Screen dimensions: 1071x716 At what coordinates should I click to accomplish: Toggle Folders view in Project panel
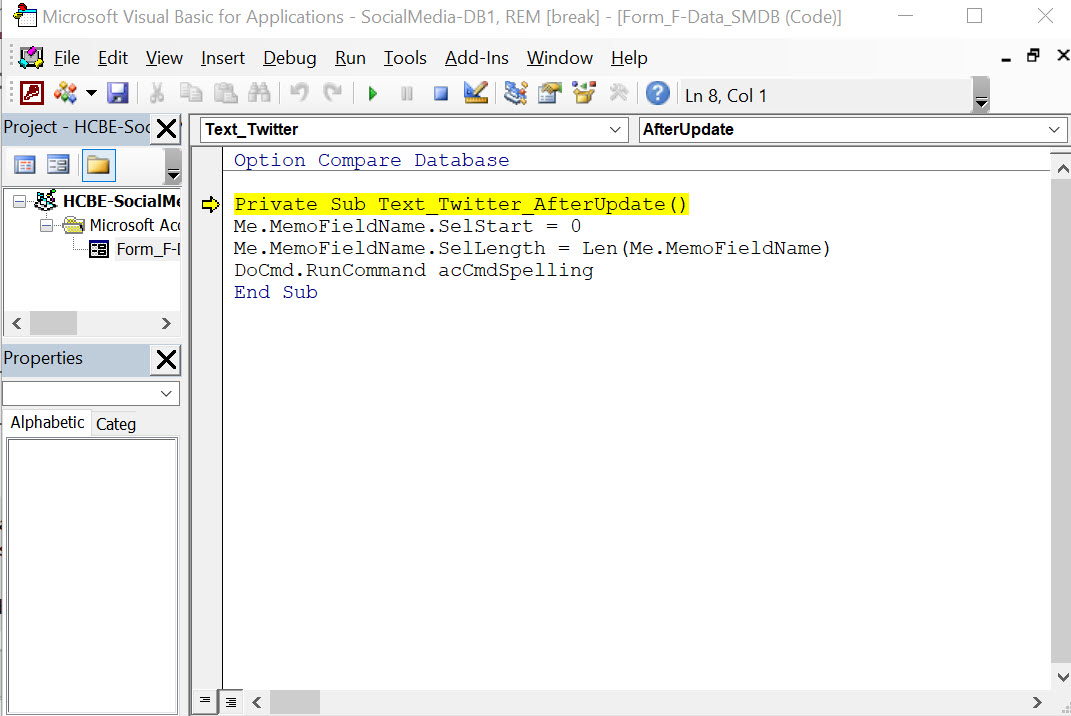[x=98, y=165]
